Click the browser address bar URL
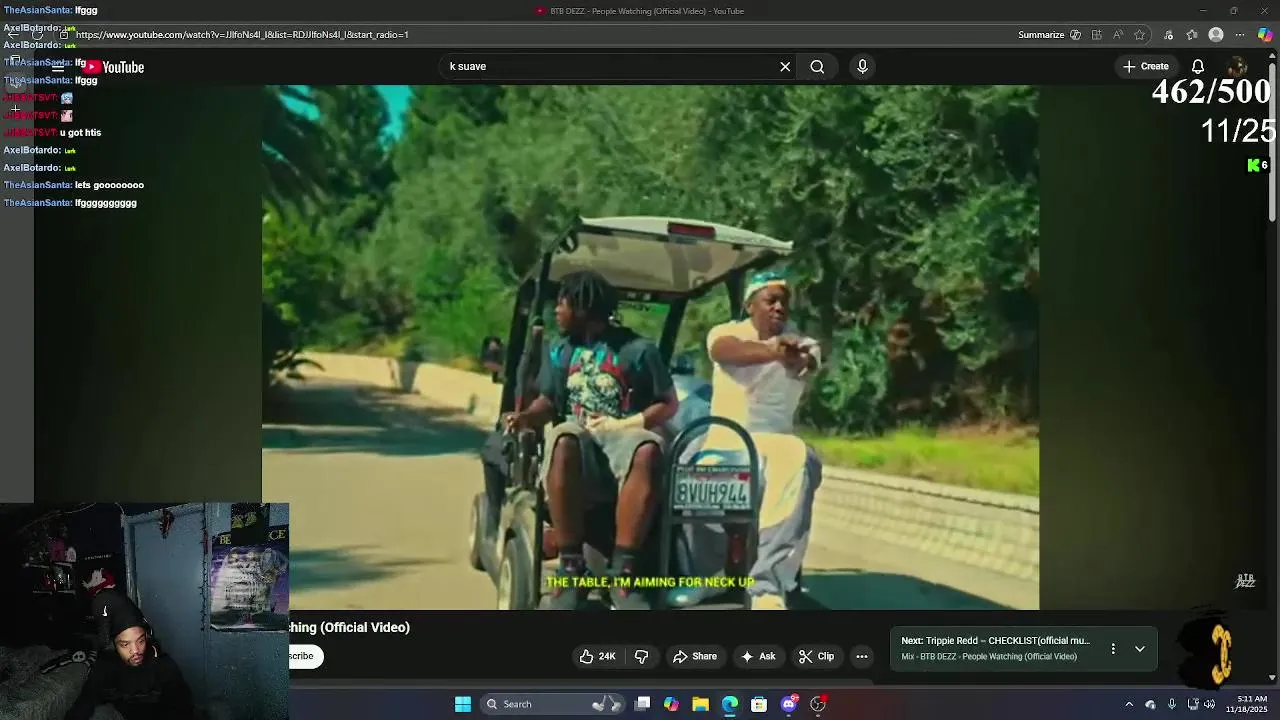The image size is (1280, 720). (x=242, y=35)
